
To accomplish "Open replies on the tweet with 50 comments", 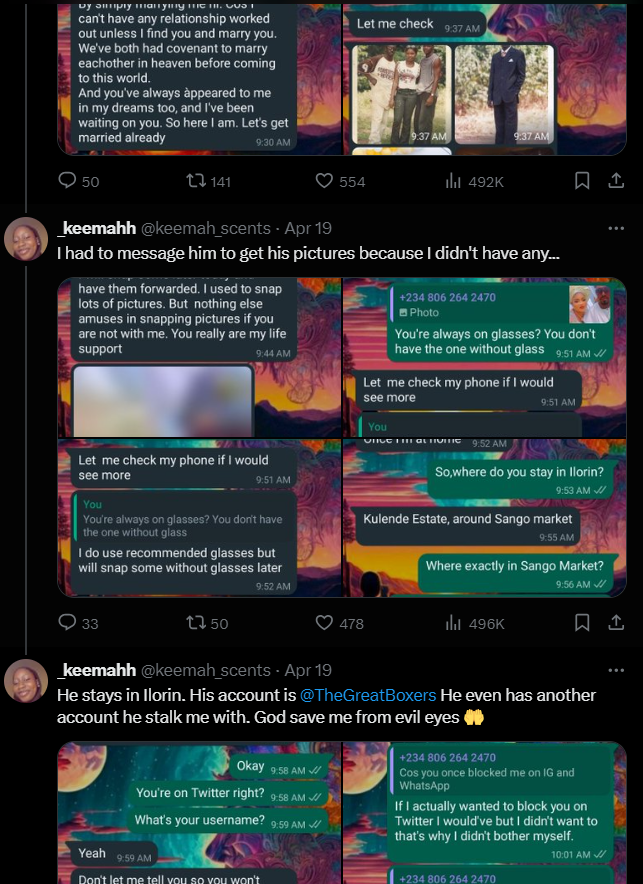I will (79, 181).
